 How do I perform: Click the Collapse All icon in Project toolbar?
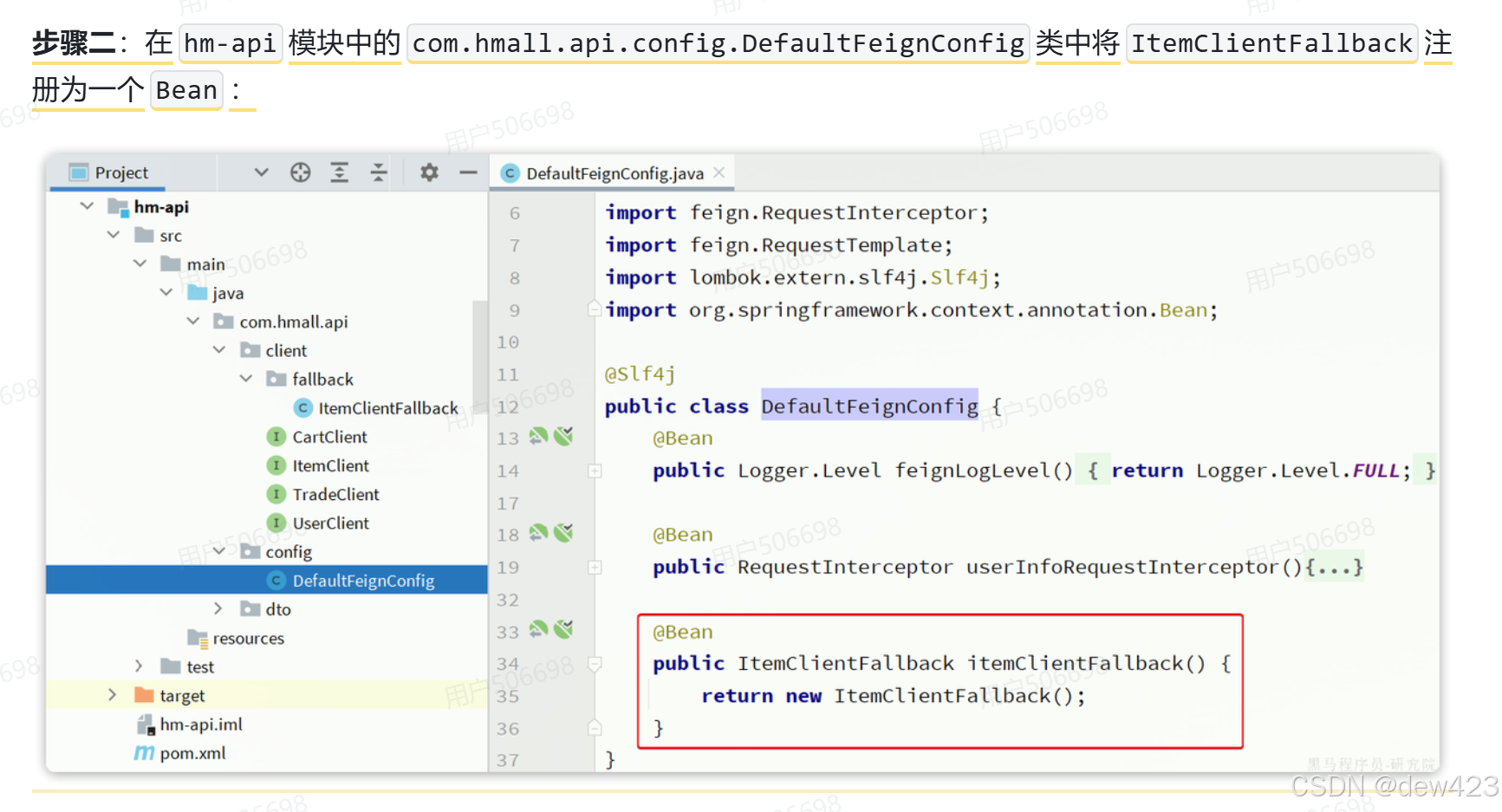379,172
